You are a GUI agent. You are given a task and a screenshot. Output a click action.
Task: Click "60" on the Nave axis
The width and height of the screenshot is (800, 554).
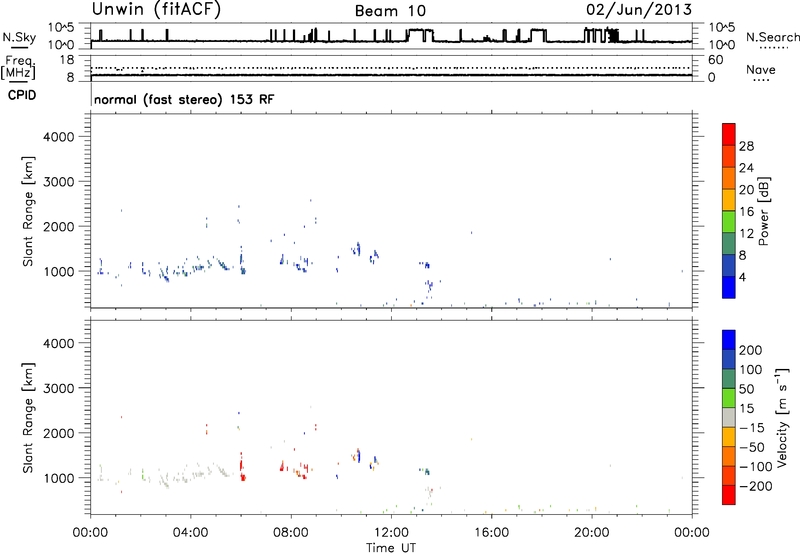(716, 60)
